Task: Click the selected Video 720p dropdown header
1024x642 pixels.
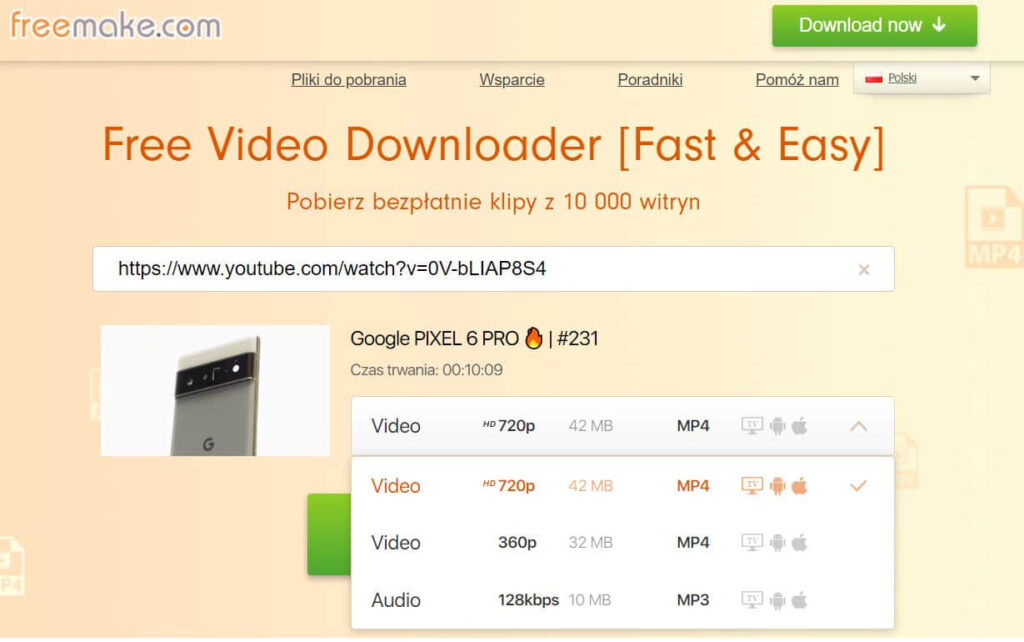Action: click(622, 426)
